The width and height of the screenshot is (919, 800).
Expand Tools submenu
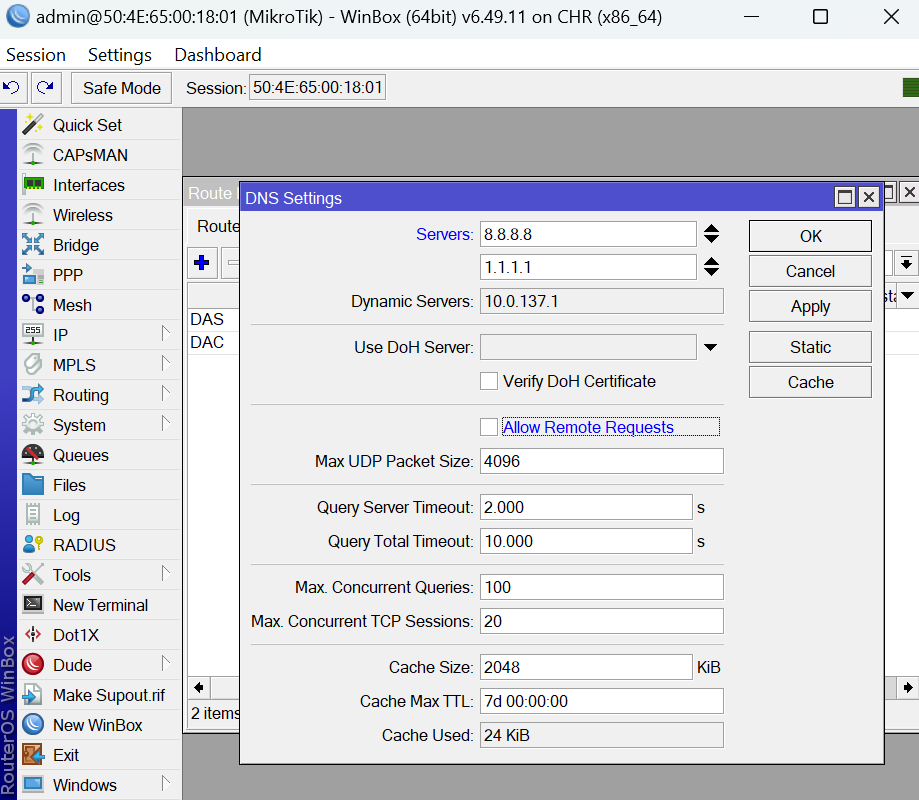click(166, 573)
